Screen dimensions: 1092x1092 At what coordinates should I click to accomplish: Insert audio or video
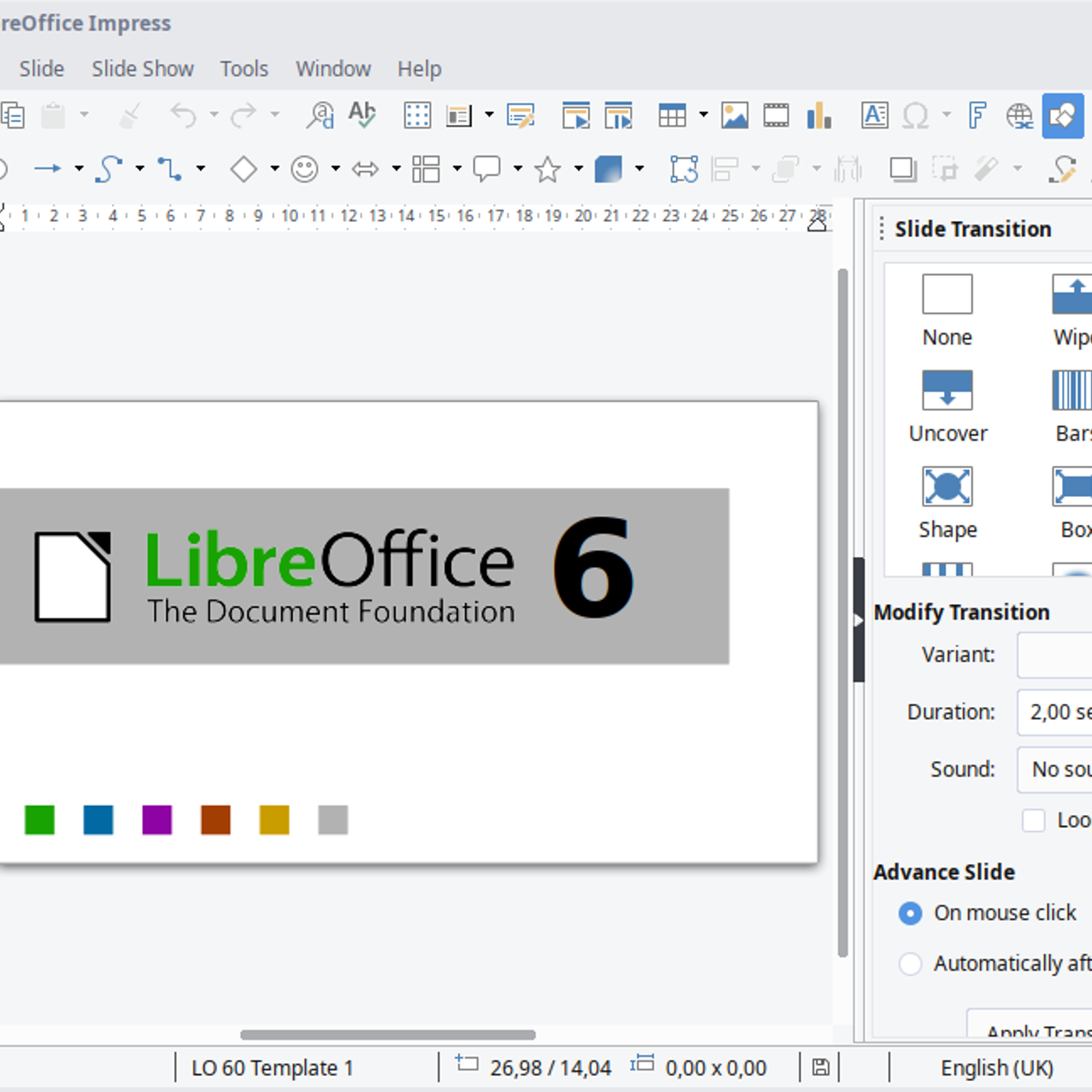point(776,115)
